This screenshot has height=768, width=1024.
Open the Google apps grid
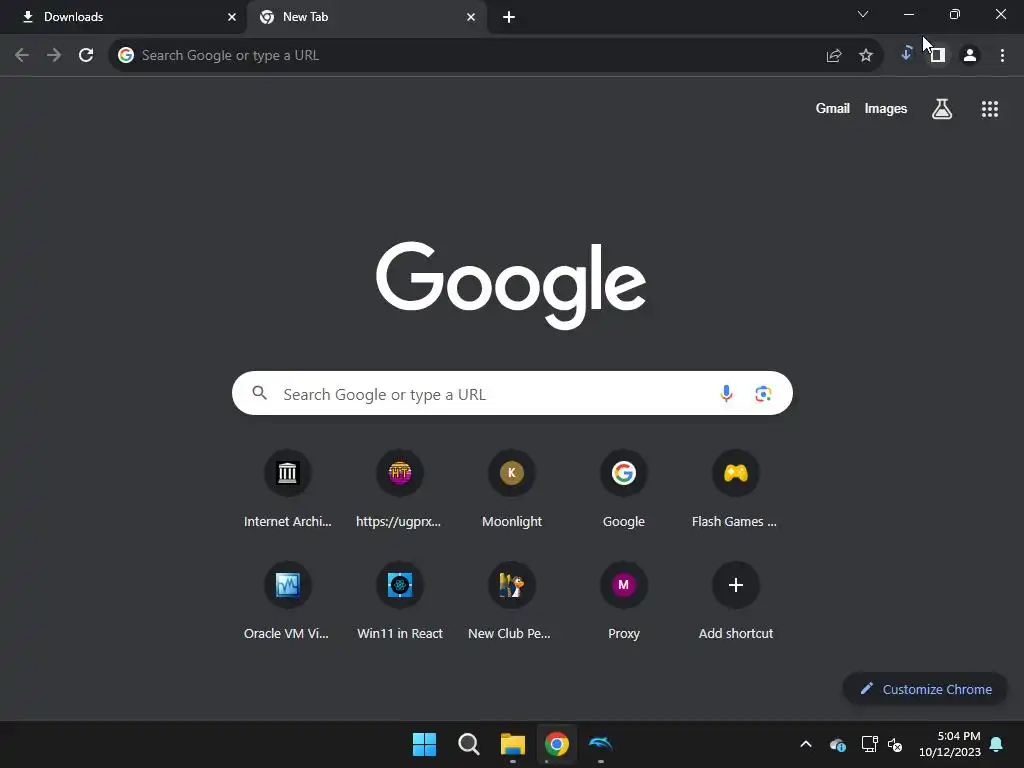[x=990, y=109]
